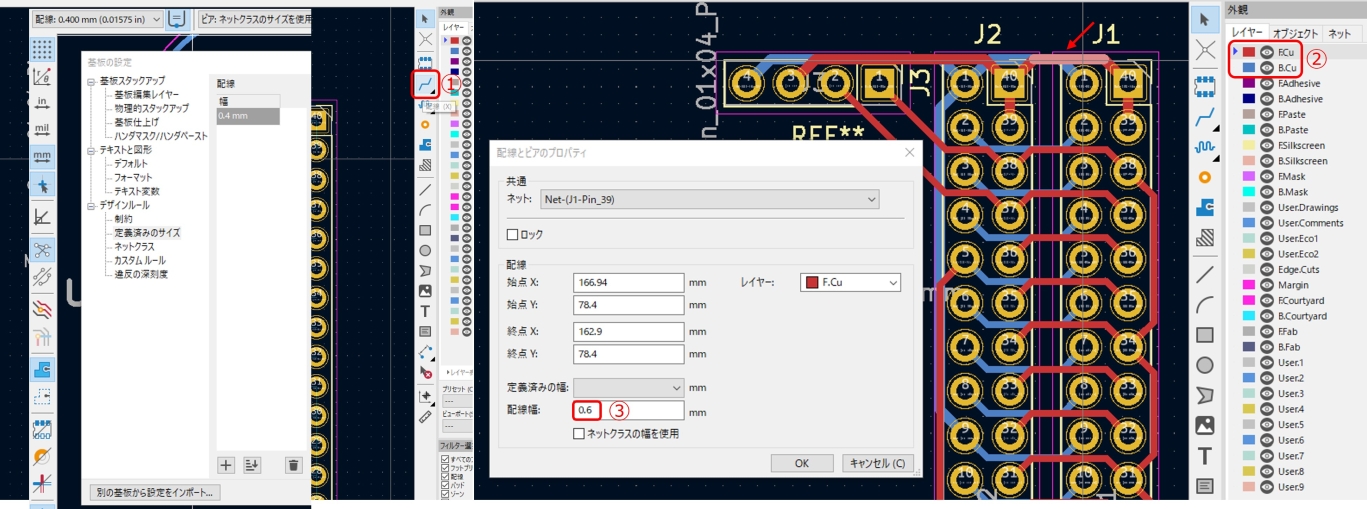Image resolution: width=1367 pixels, height=509 pixels.
Task: Choose the Draw Circle tool
Action: coord(1205,365)
